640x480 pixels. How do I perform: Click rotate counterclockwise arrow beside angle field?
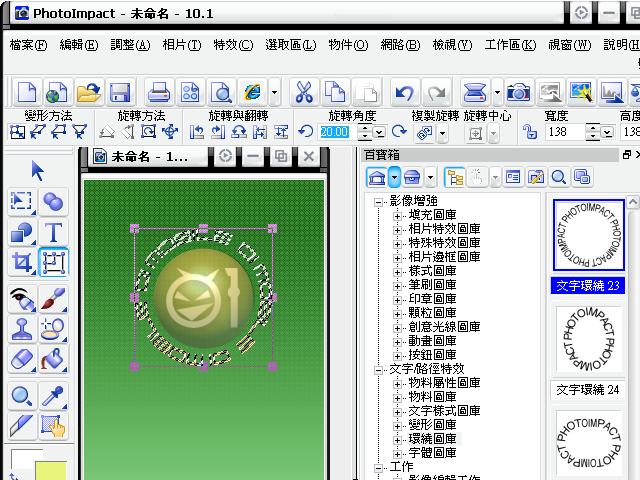pos(305,131)
